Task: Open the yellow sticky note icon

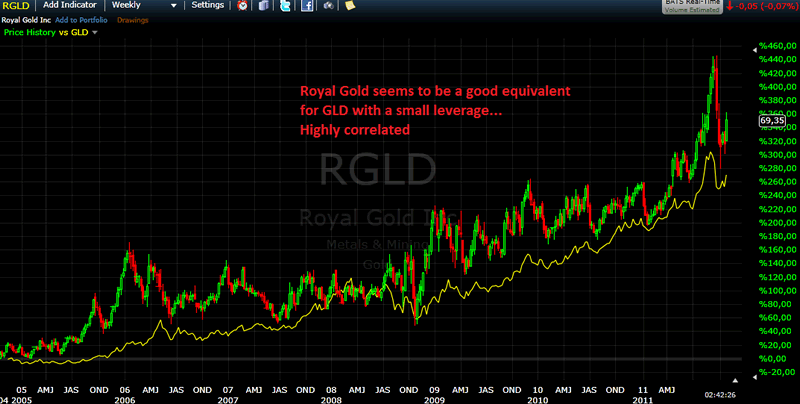Action: 349,5
